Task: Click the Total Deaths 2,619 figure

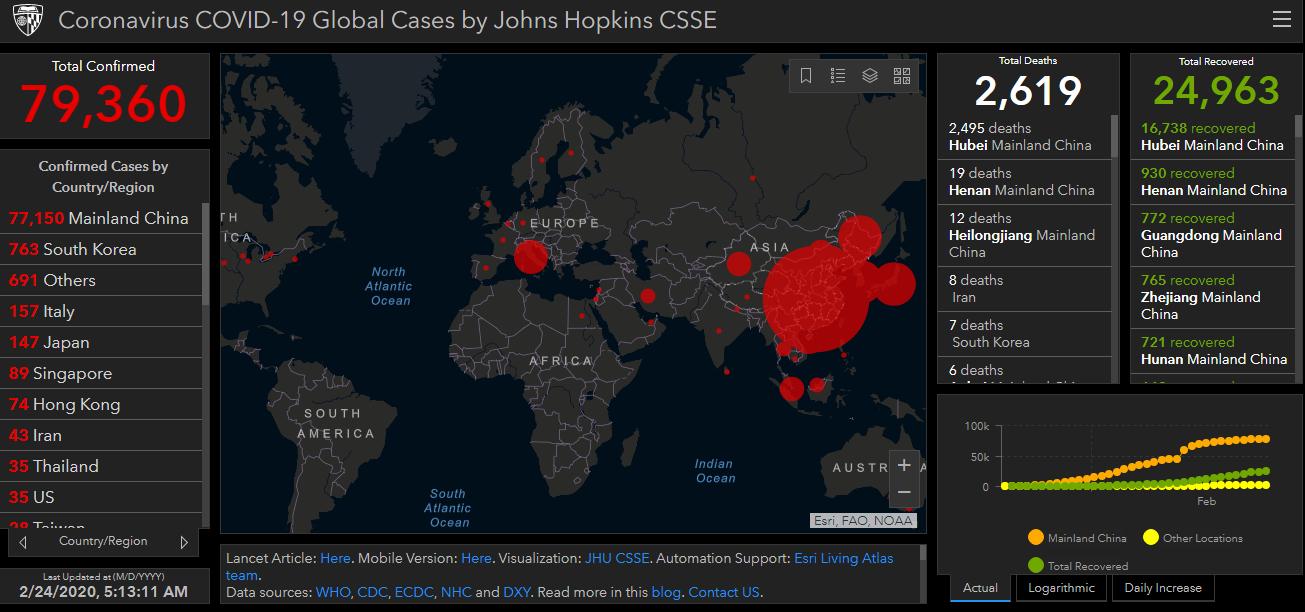Action: point(1028,91)
